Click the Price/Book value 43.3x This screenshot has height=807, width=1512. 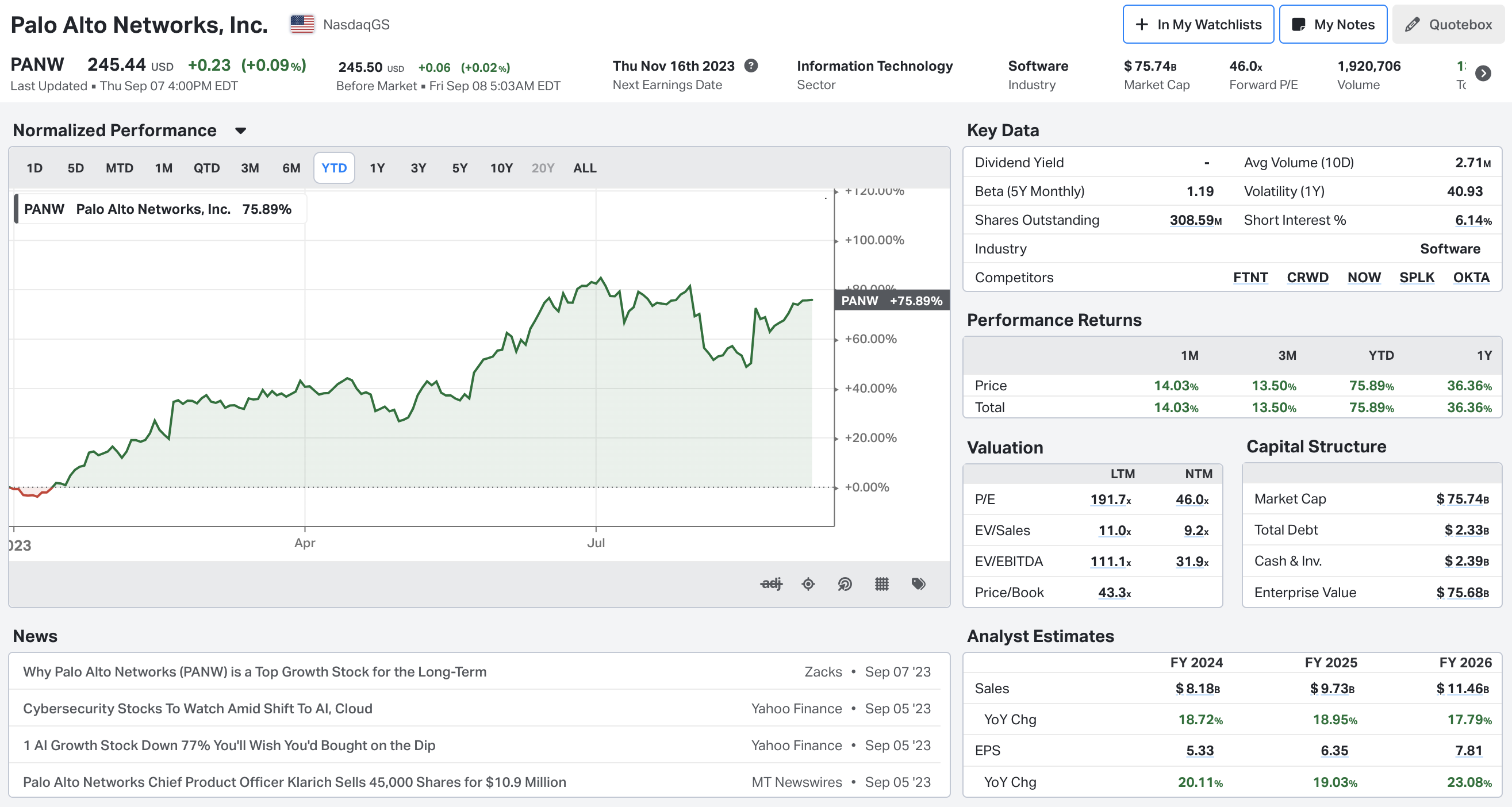pyautogui.click(x=1115, y=593)
